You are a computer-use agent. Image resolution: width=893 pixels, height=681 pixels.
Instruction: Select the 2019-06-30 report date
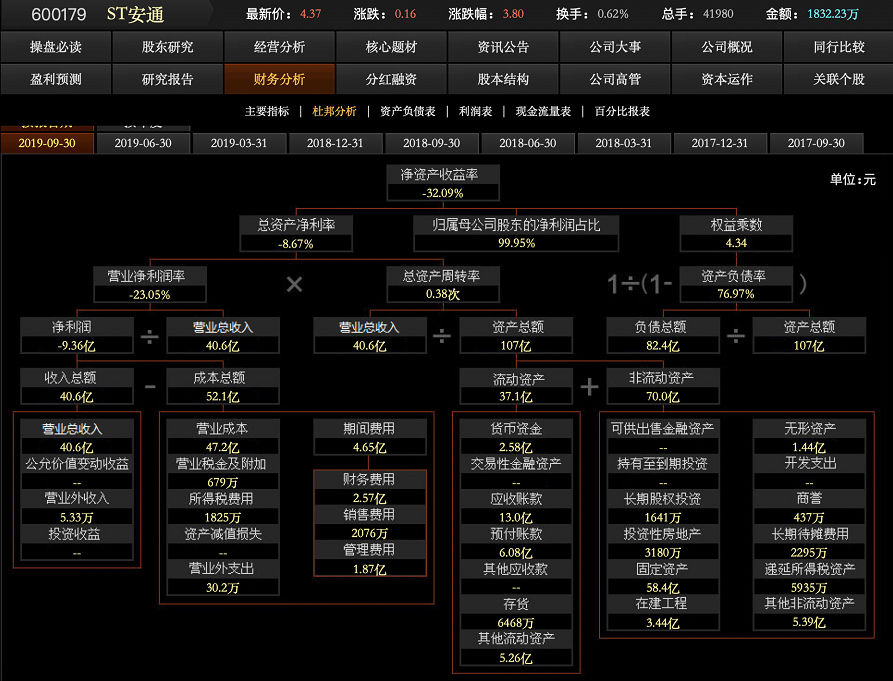(142, 143)
